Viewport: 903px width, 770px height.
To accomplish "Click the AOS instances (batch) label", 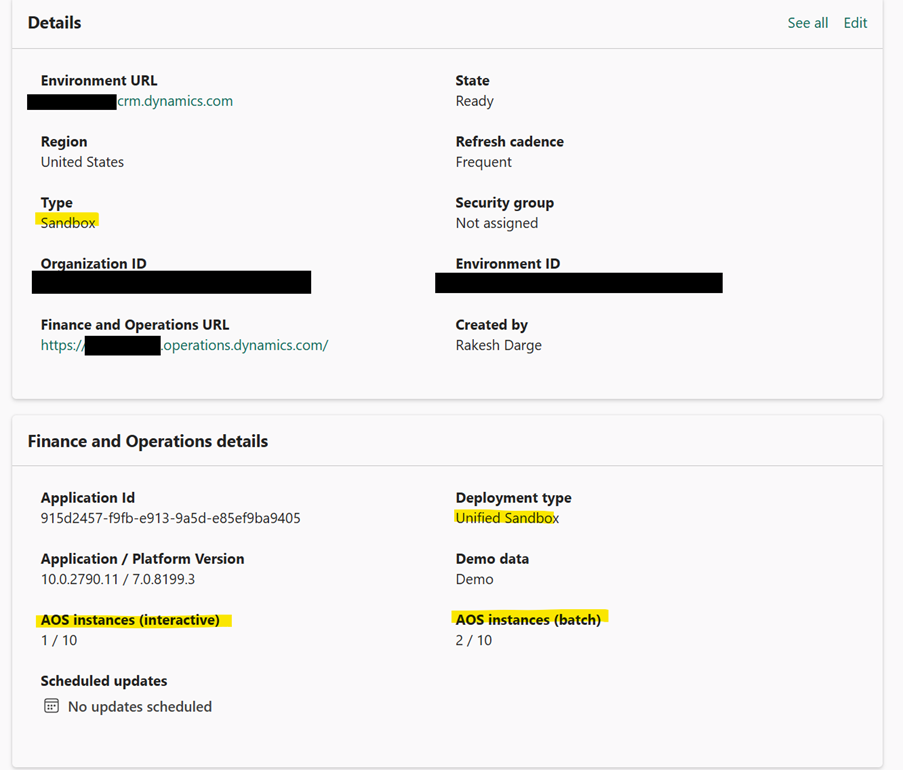I will click(x=528, y=620).
